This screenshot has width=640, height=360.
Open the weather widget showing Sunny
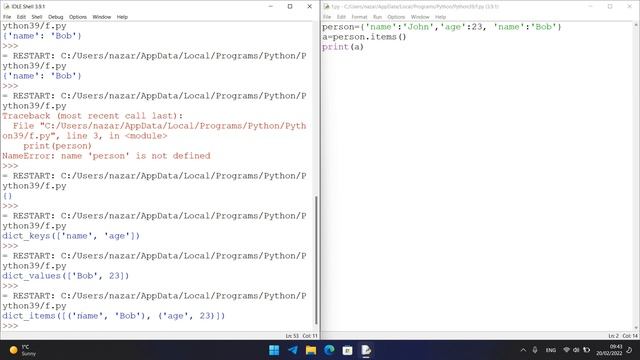point(24,350)
